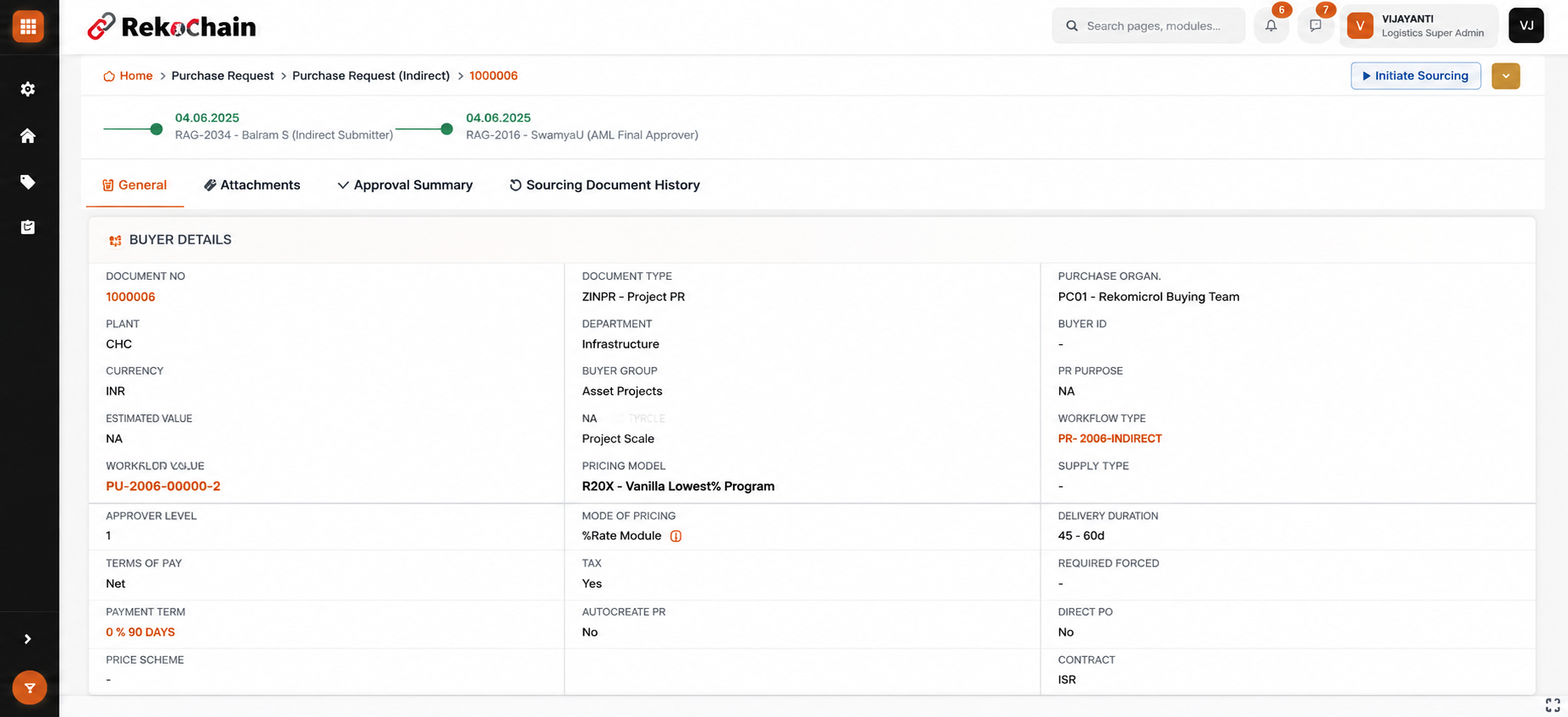The width and height of the screenshot is (1568, 717).
Task: Open the Sourcing Document History tab
Action: (604, 184)
